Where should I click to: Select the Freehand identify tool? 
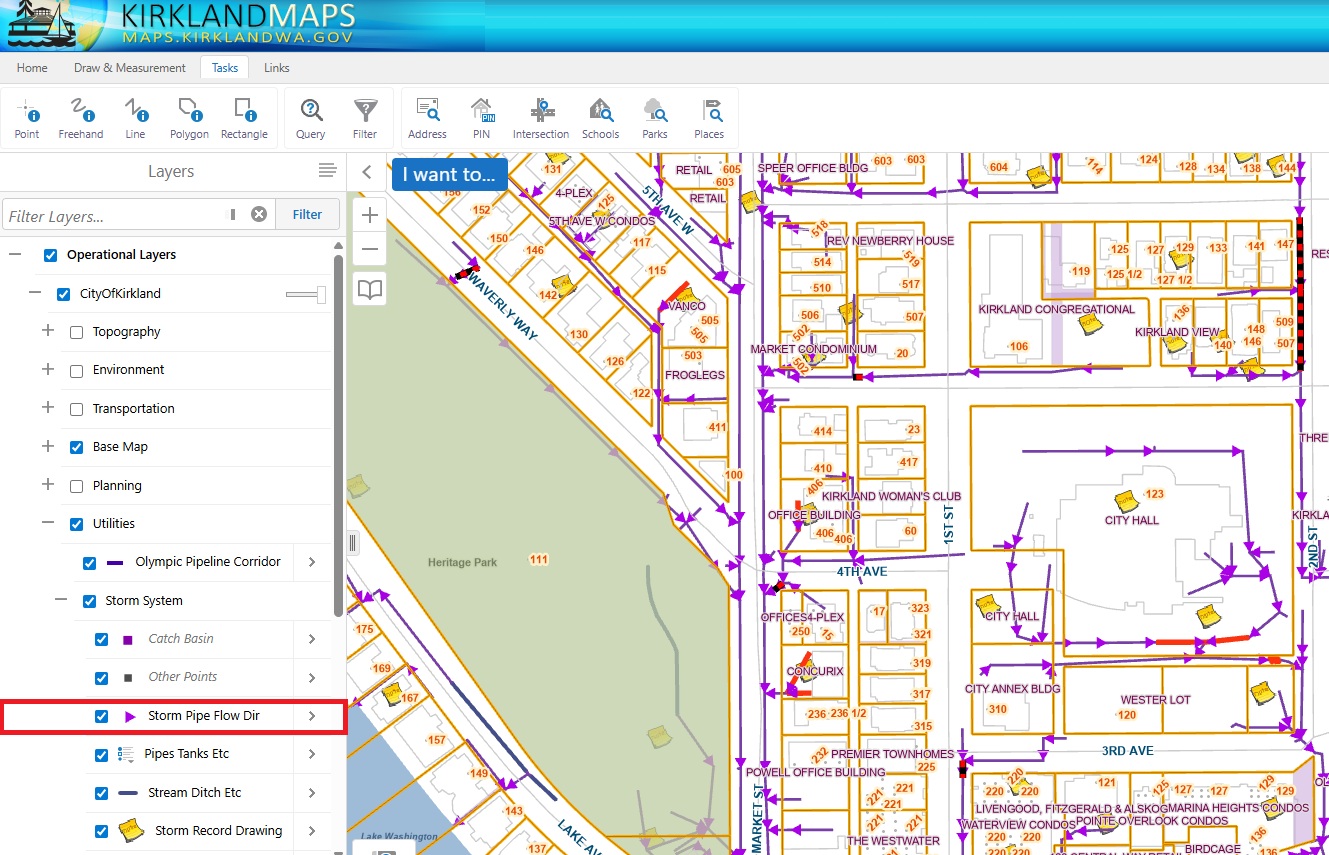click(81, 118)
